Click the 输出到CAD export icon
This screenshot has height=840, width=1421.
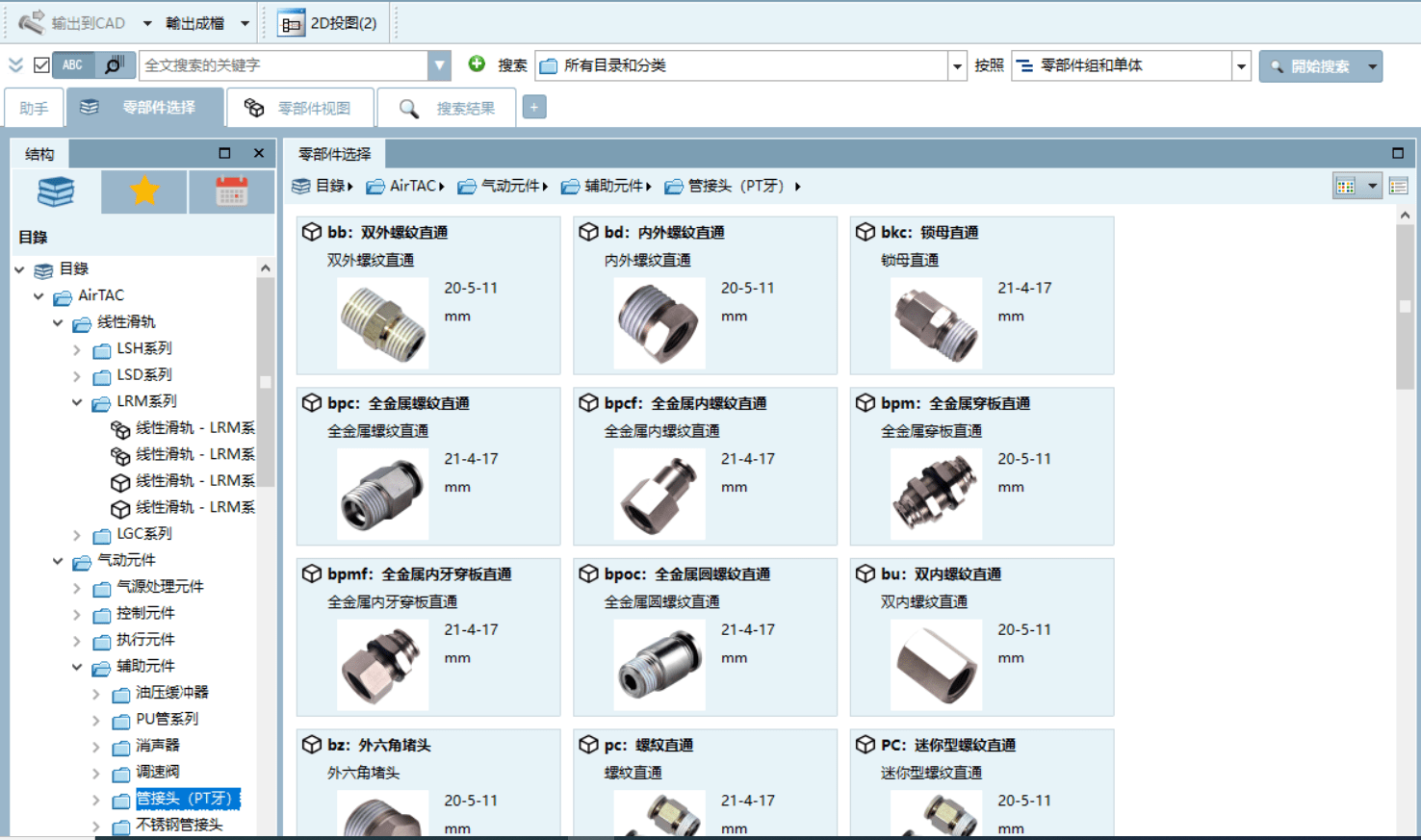point(32,21)
